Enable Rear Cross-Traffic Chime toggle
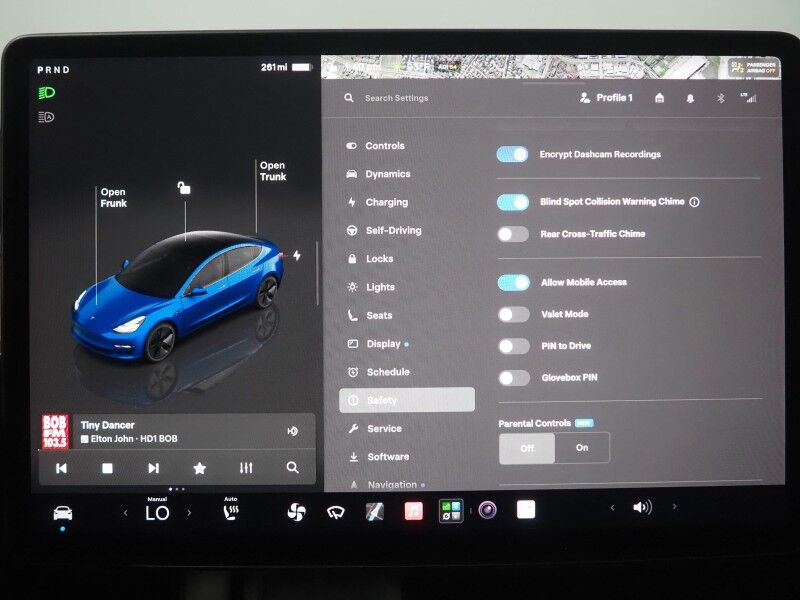Image resolution: width=800 pixels, height=600 pixels. [513, 234]
